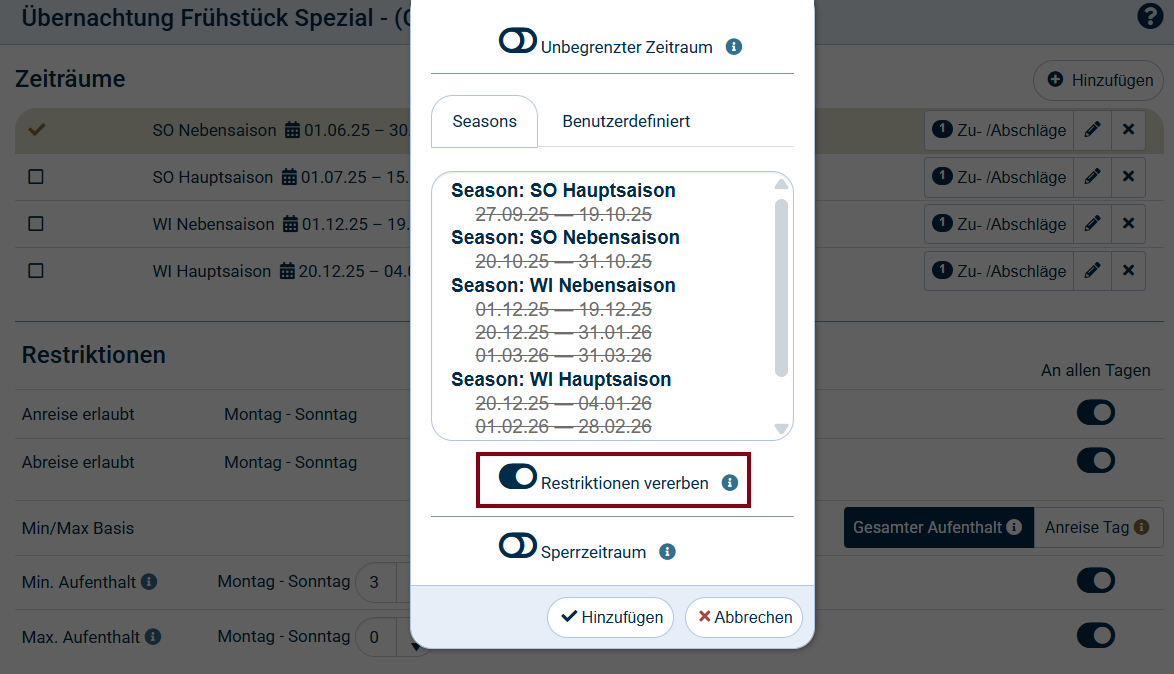Viewport: 1174px width, 674px height.
Task: Confirm with the dialog's Hinzufügen button
Action: (611, 618)
